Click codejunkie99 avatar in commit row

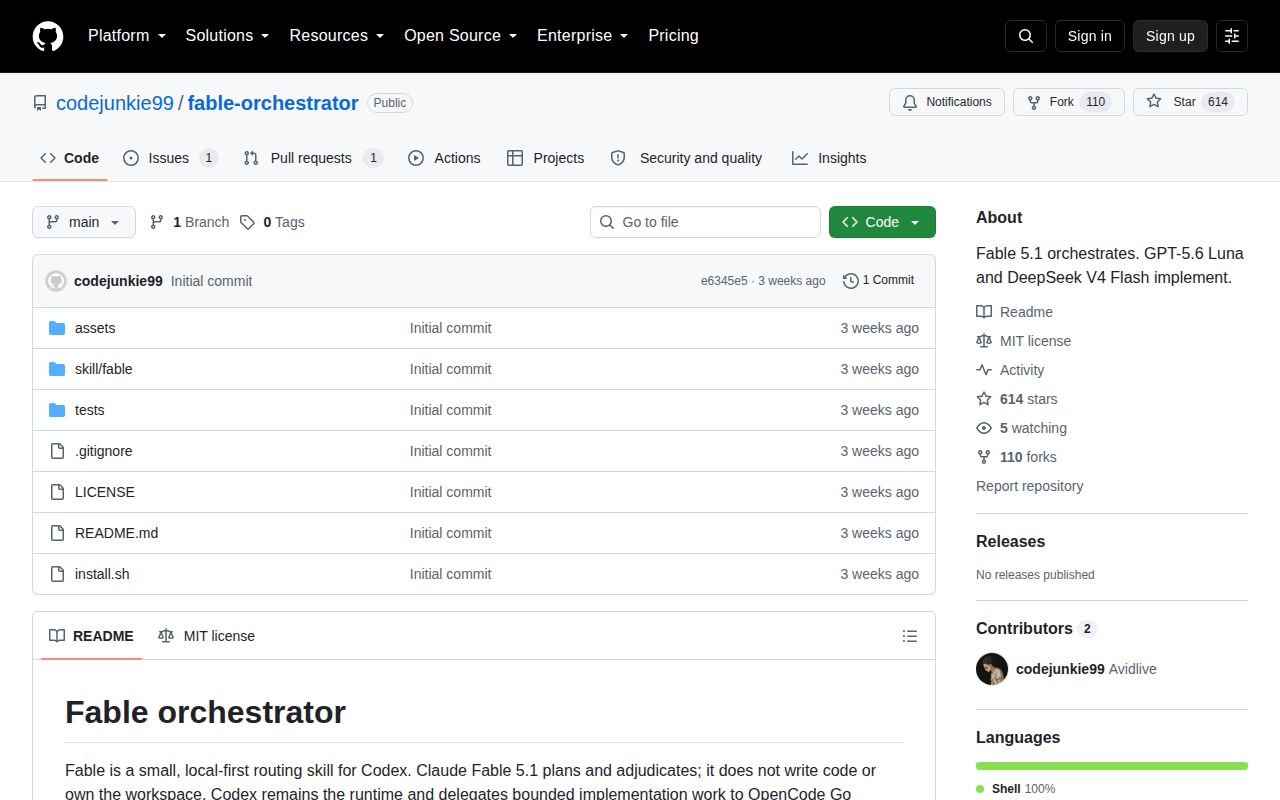(x=56, y=281)
